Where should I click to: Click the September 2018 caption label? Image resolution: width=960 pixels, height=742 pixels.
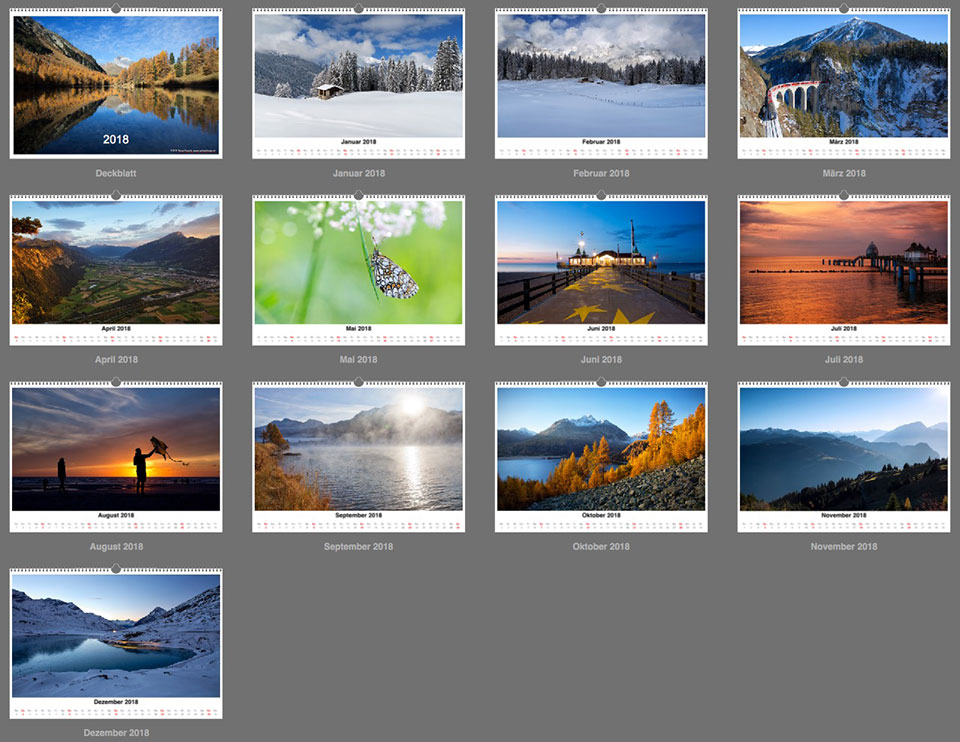358,546
